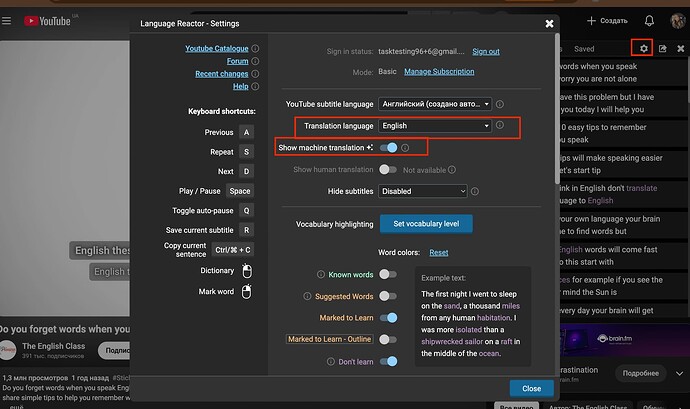The image size is (690, 409).
Task: Toggle the Don't learn color switch
Action: coord(388,362)
